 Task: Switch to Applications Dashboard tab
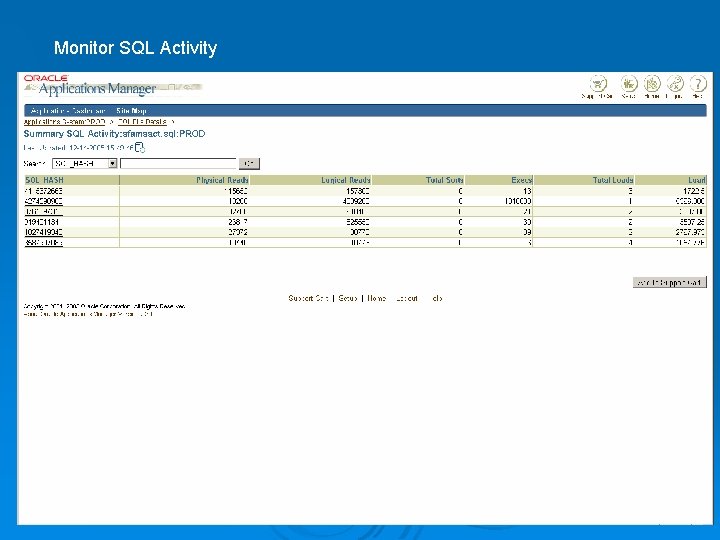(68, 111)
